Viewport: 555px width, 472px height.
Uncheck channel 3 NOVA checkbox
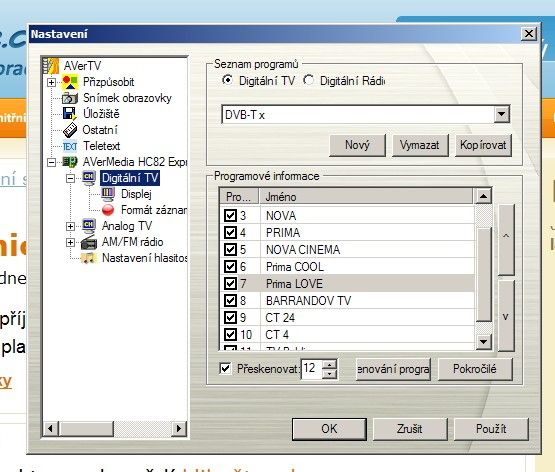click(230, 215)
